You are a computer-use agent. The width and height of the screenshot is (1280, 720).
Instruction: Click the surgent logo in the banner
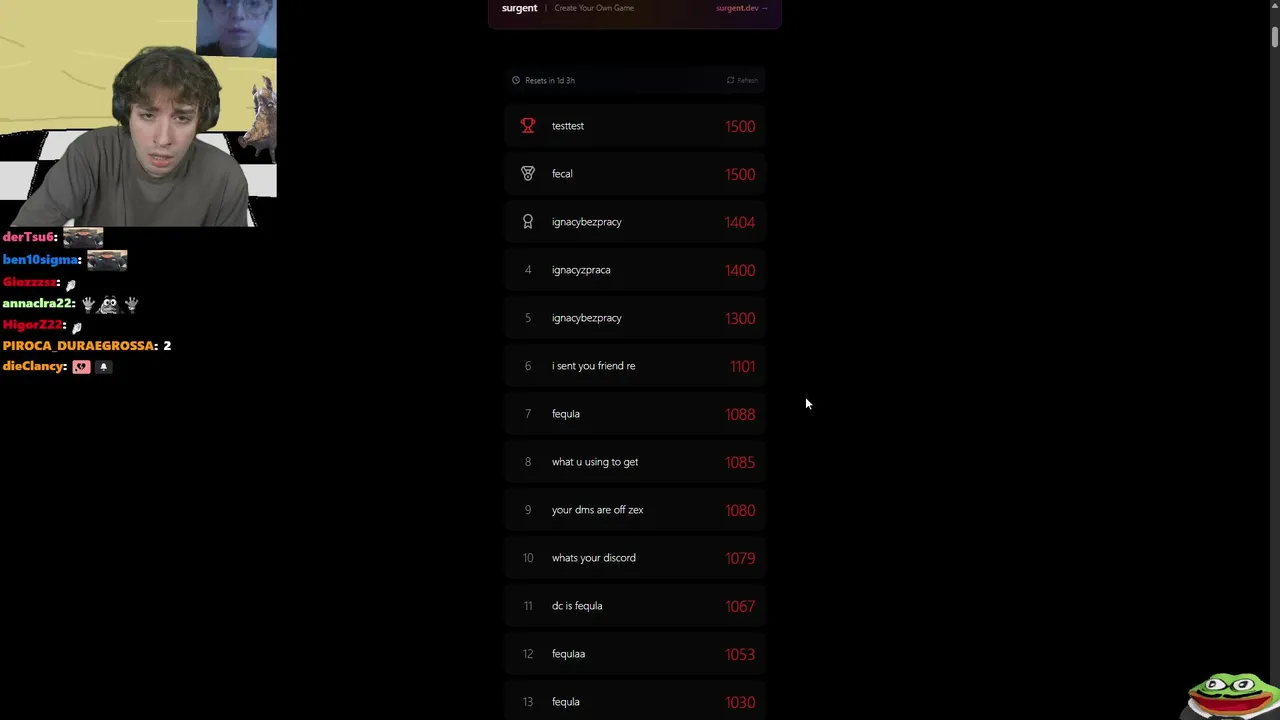(x=519, y=8)
